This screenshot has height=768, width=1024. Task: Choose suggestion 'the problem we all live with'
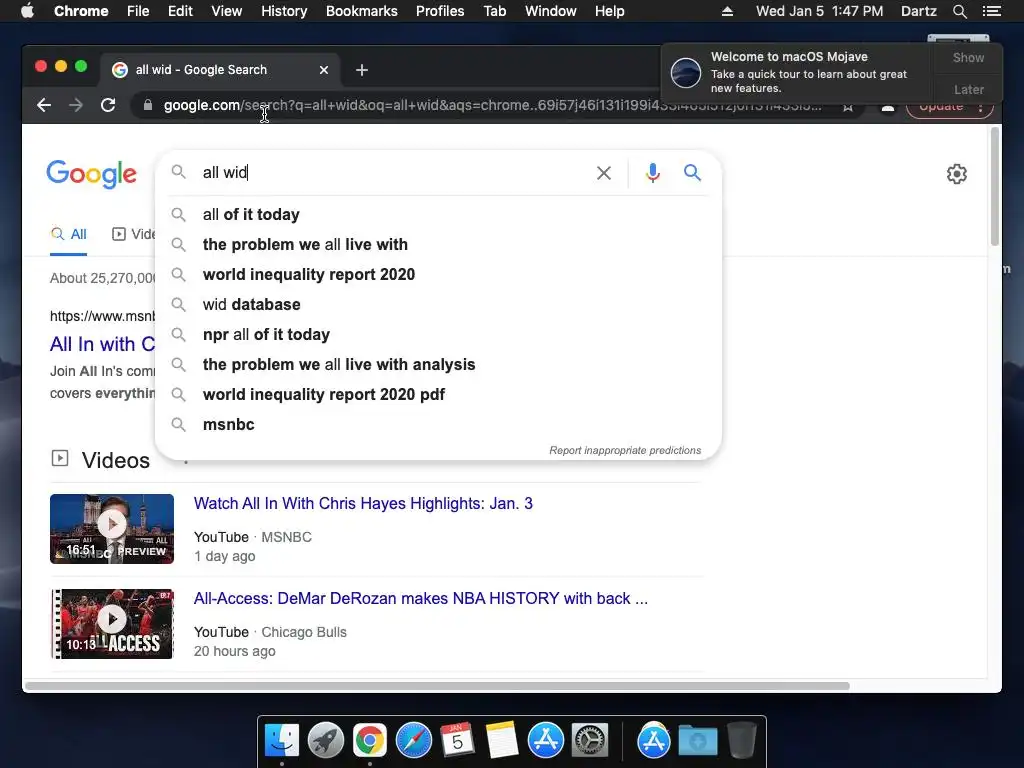(438, 245)
